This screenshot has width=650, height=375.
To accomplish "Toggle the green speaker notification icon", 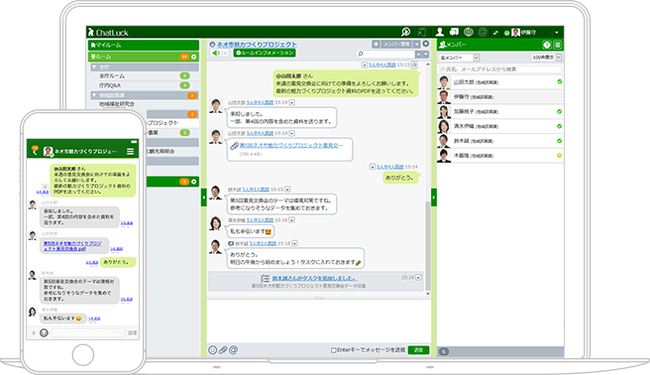I will (x=216, y=53).
